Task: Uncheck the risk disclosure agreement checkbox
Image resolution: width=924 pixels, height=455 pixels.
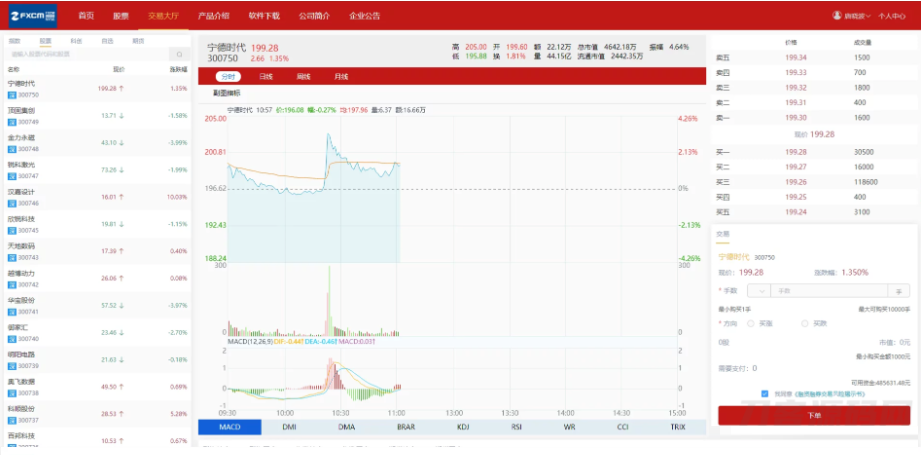Action: 765,394
